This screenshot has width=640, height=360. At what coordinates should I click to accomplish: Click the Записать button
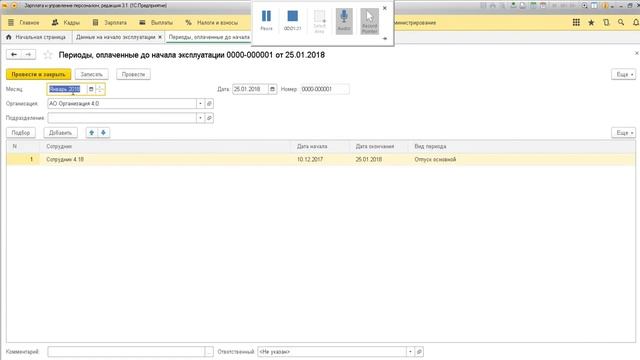tap(91, 74)
